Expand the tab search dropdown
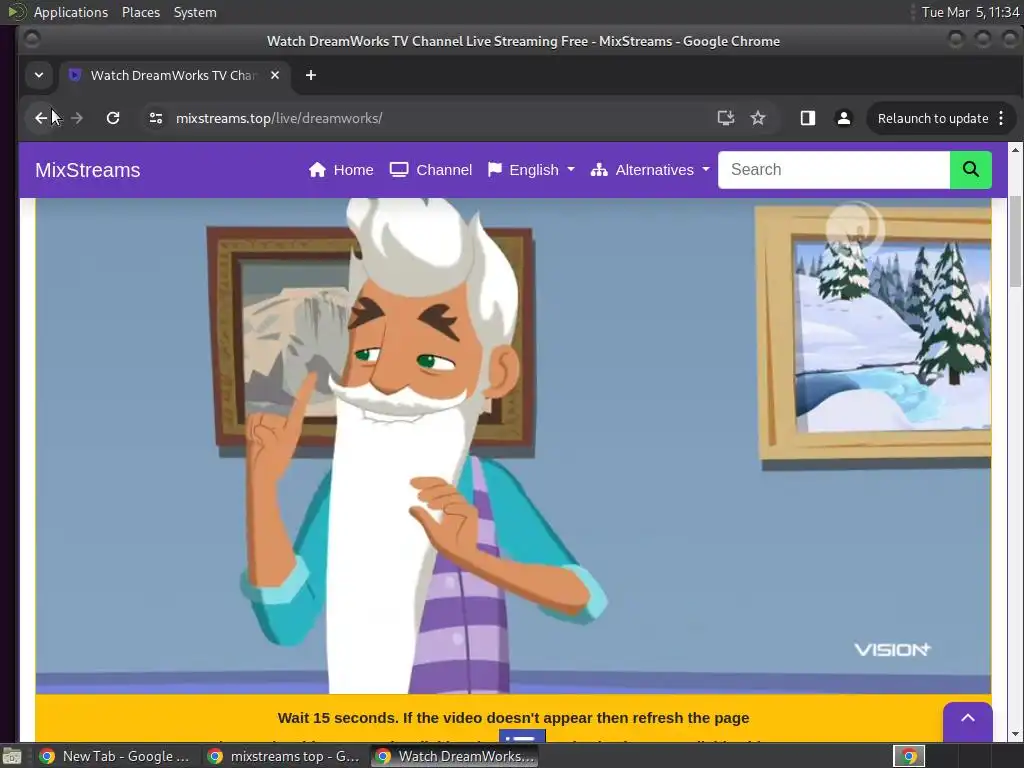The height and width of the screenshot is (768, 1024). [39, 75]
